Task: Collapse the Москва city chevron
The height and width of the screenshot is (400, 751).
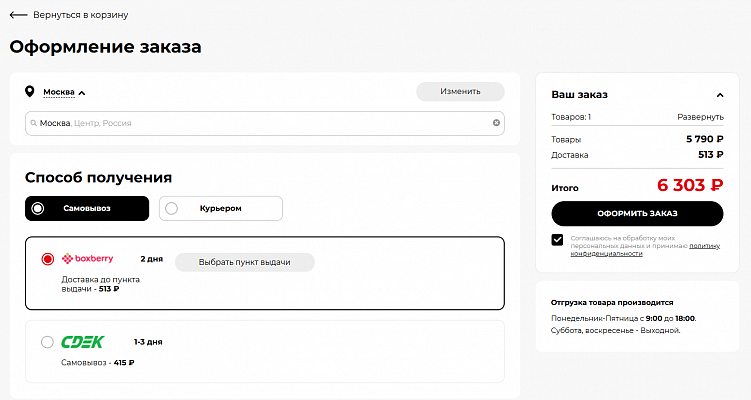Action: coord(82,93)
